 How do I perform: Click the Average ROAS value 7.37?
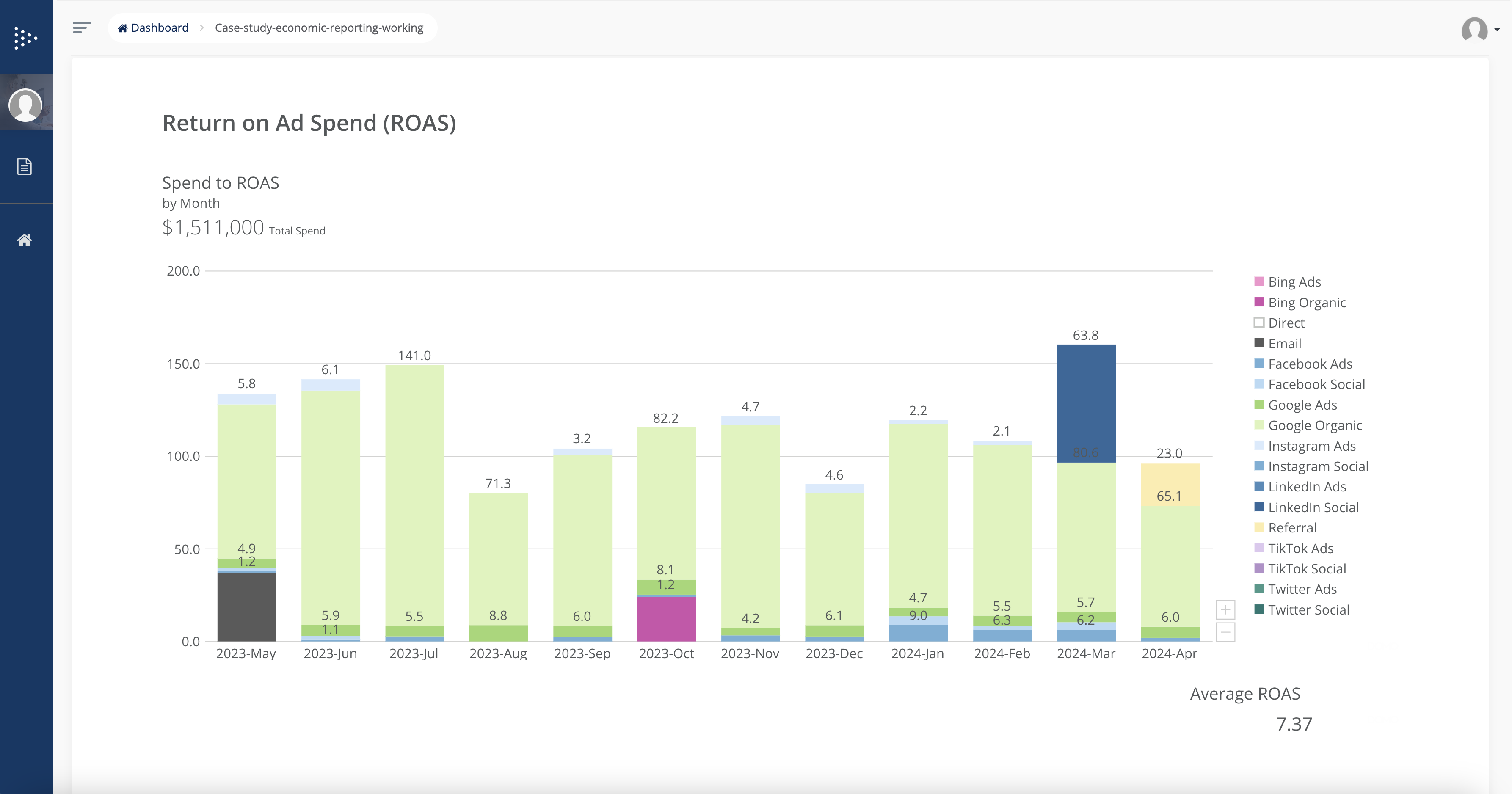1294,724
